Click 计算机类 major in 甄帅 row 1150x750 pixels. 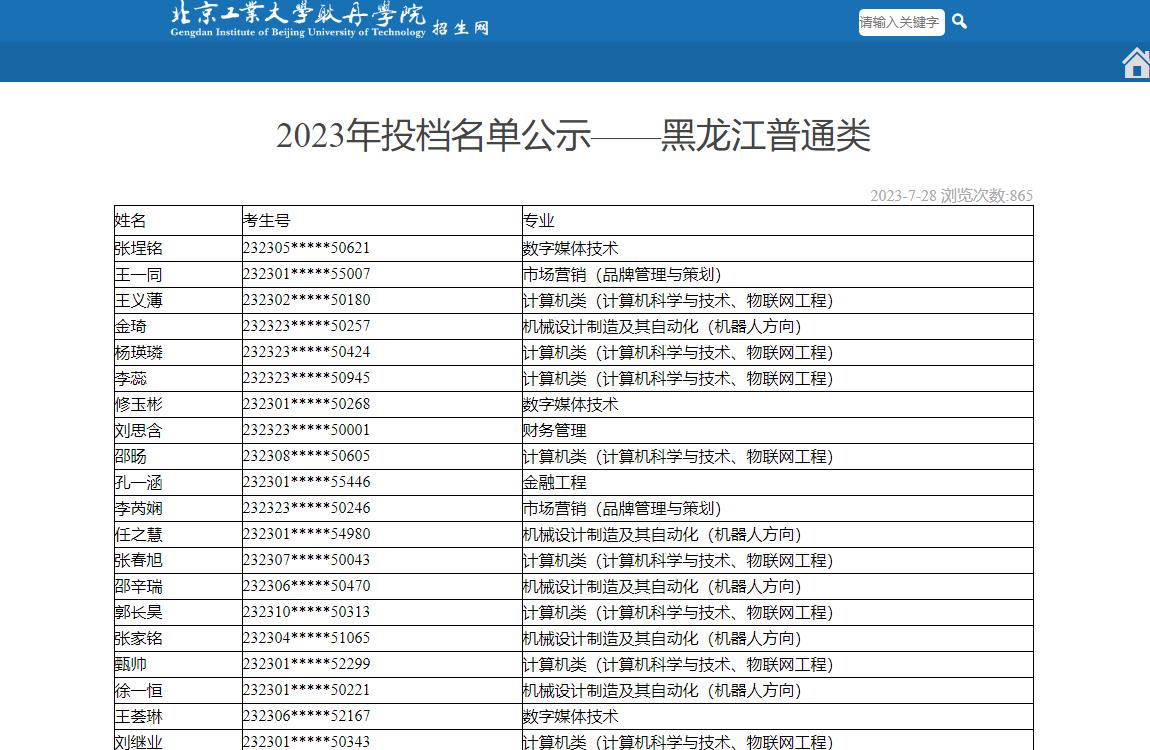coord(678,665)
